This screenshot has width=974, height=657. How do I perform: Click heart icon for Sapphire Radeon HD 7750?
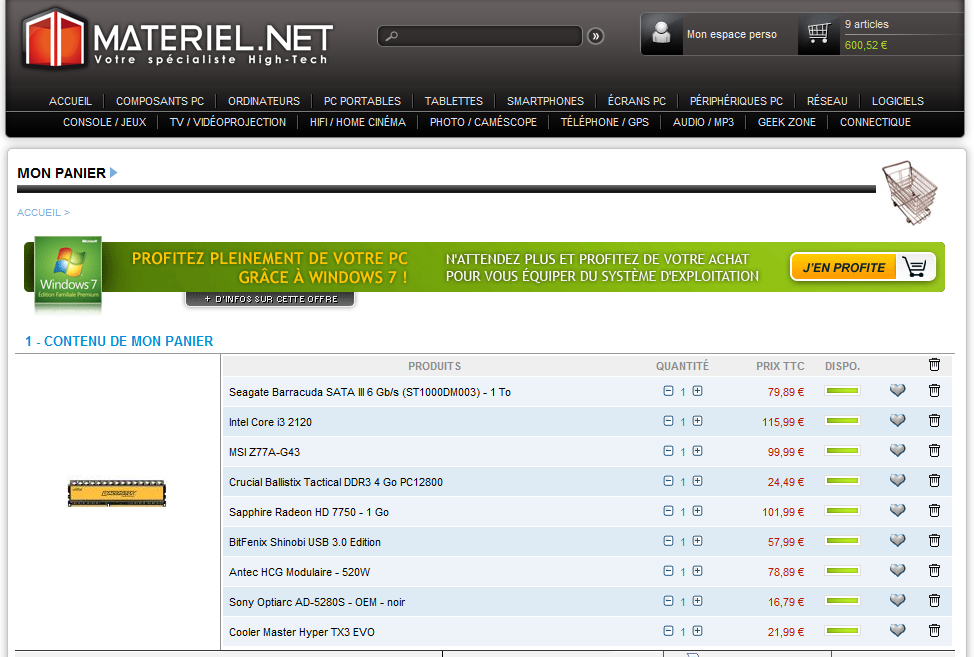(x=897, y=511)
